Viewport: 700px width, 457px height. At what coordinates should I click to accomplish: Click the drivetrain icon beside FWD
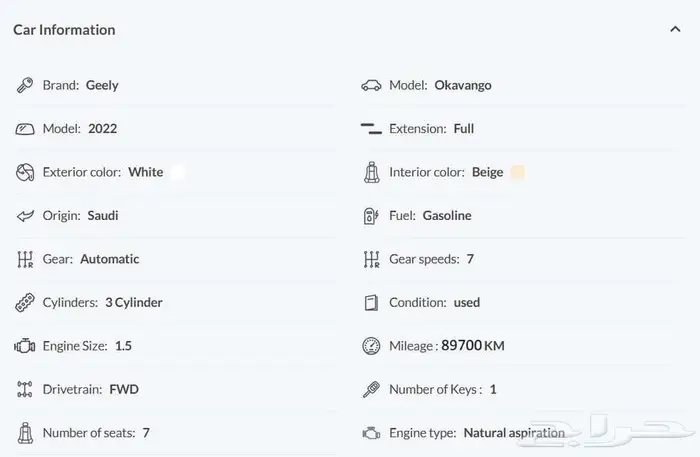tap(25, 389)
